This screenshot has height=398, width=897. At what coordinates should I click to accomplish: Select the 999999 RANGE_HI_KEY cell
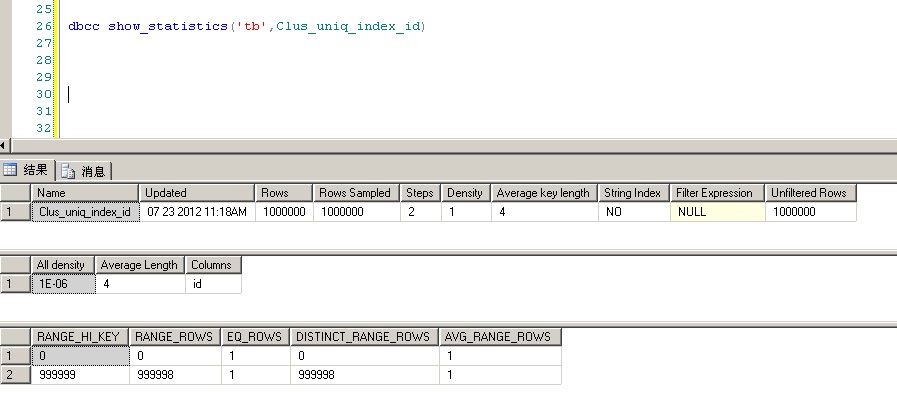[80, 375]
